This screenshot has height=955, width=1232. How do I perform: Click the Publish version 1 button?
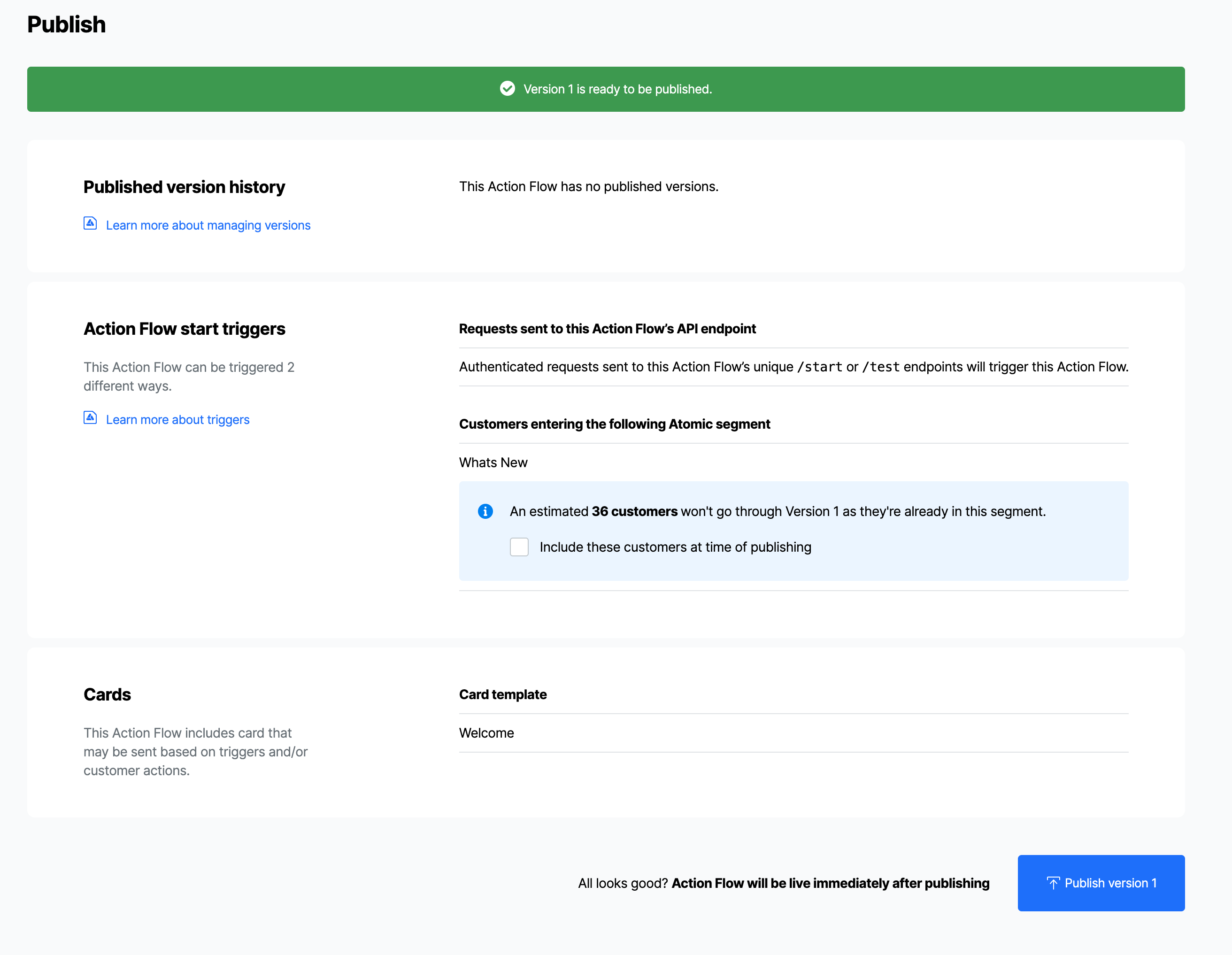coord(1101,883)
